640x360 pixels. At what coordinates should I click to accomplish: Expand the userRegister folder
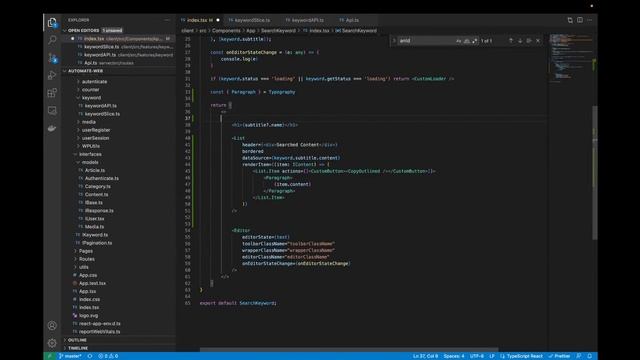(x=96, y=130)
